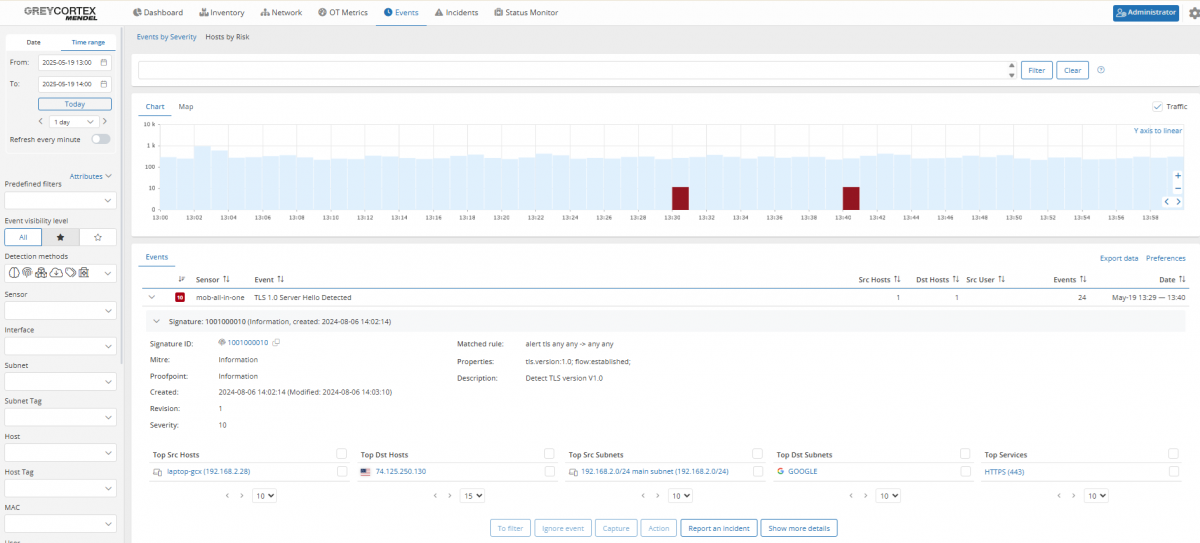Open the 1 day range dropdown
This screenshot has height=543, width=1200.
tap(73, 121)
